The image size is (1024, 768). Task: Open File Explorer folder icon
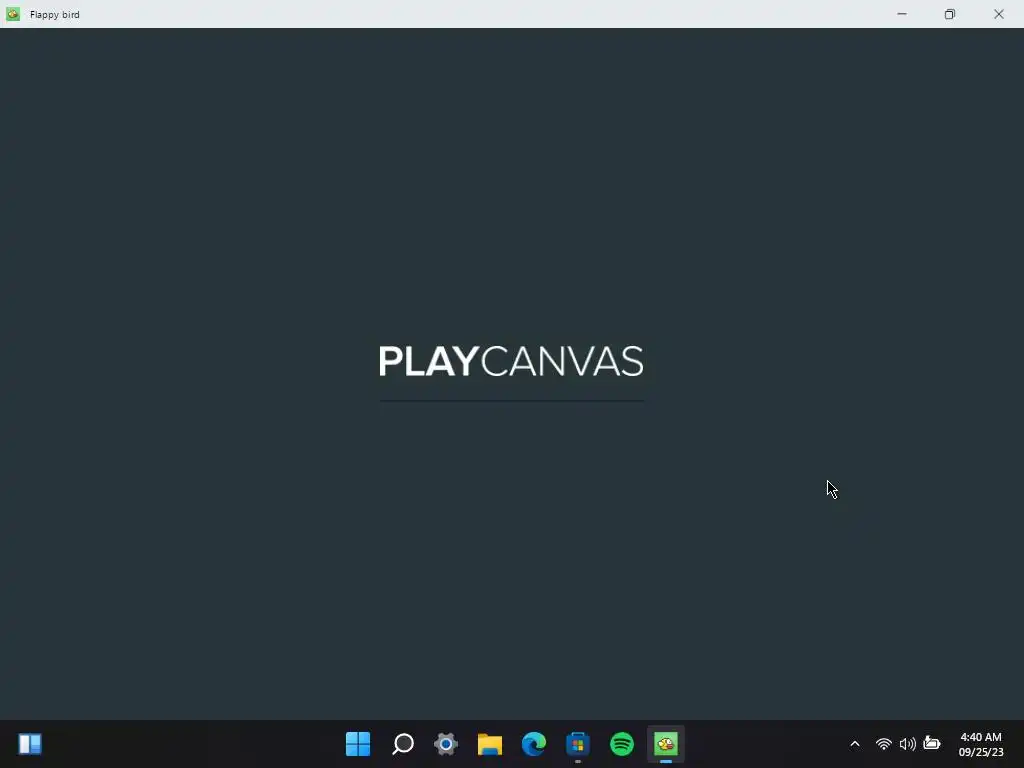pyautogui.click(x=490, y=744)
